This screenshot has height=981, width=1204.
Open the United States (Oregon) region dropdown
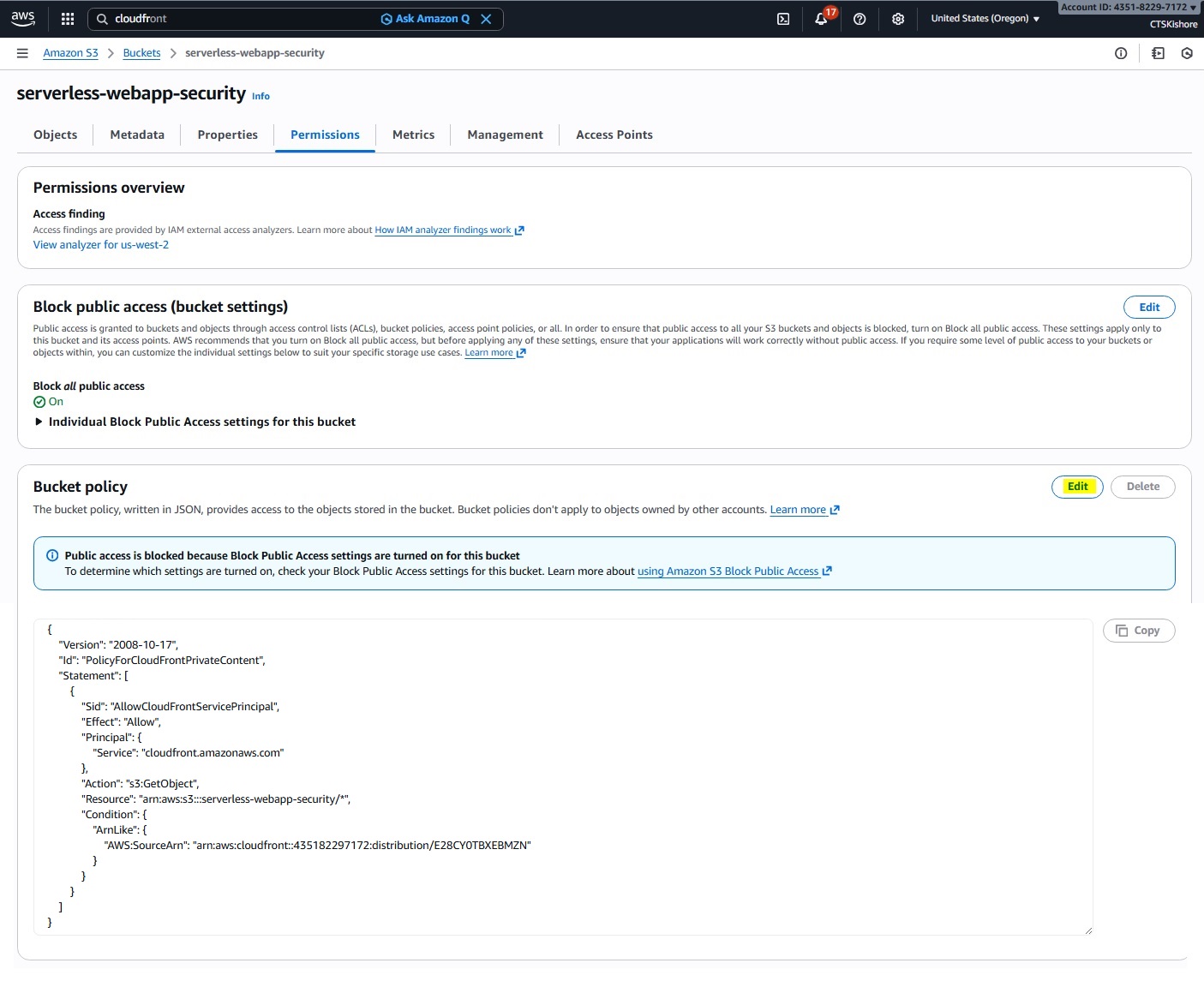coord(985,19)
